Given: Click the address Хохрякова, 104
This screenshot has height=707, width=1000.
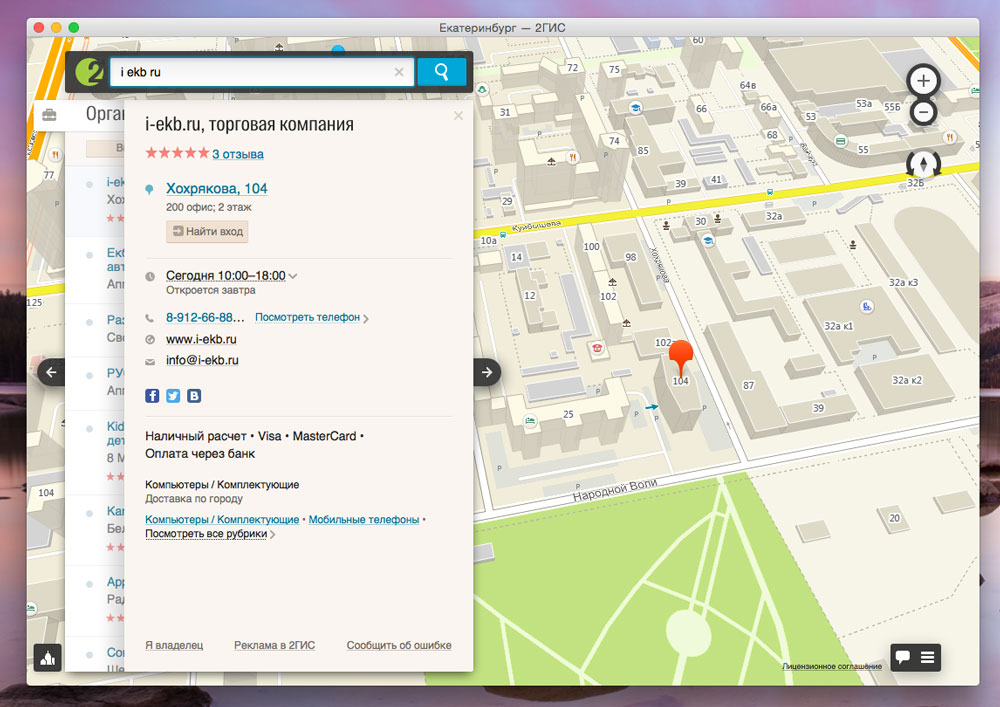Looking at the screenshot, I should point(216,188).
